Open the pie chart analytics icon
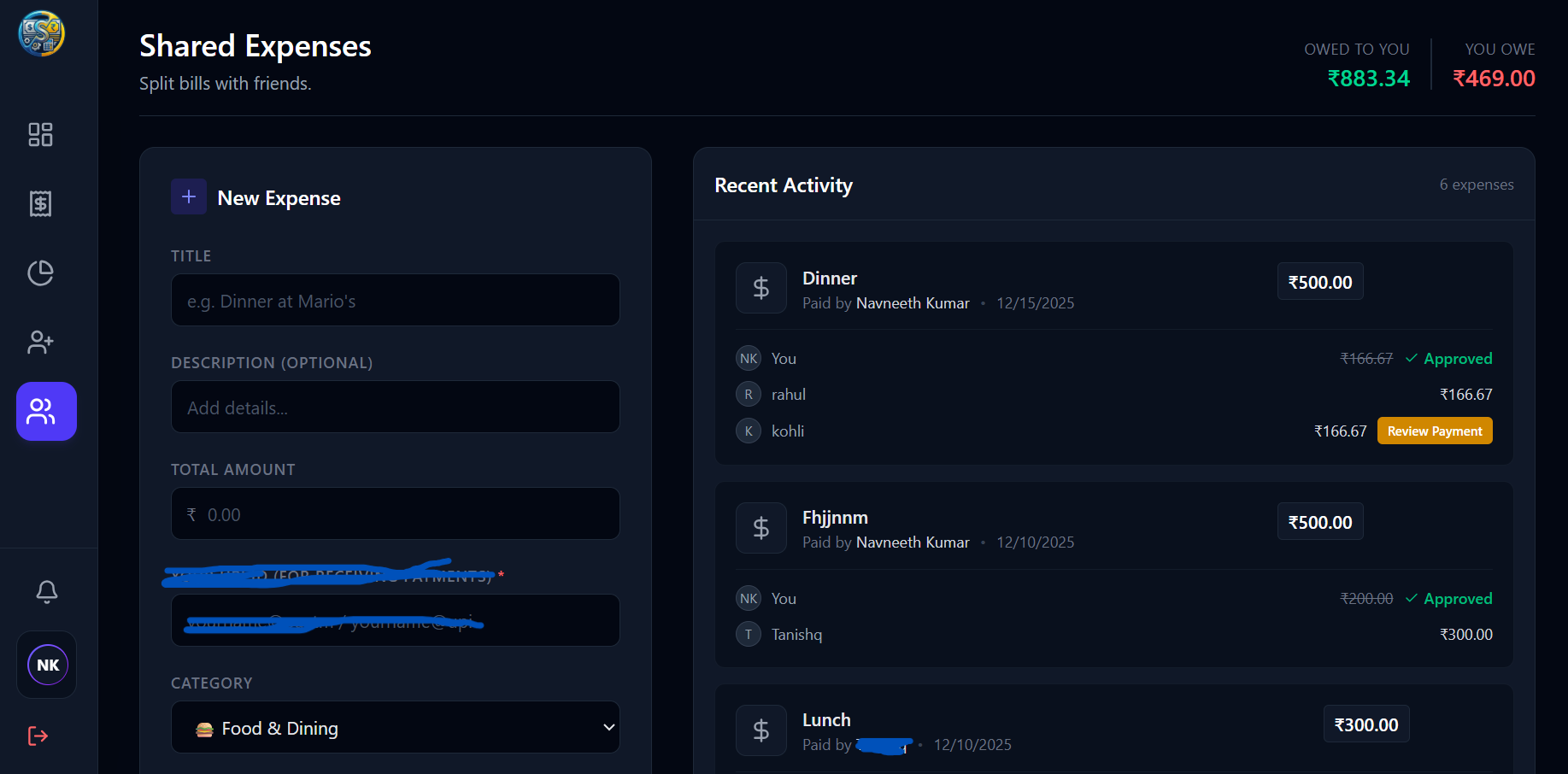The image size is (1568, 774). (40, 273)
